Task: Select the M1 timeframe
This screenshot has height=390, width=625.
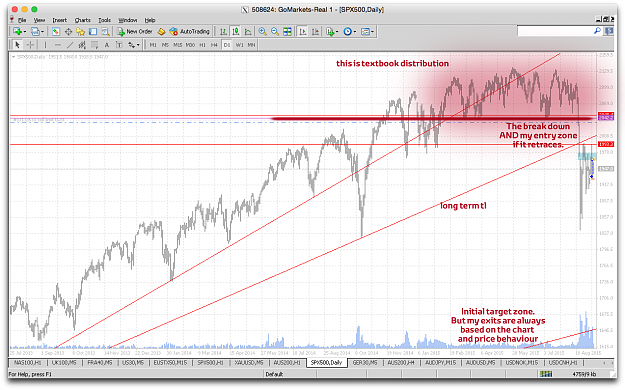Action: (x=153, y=45)
